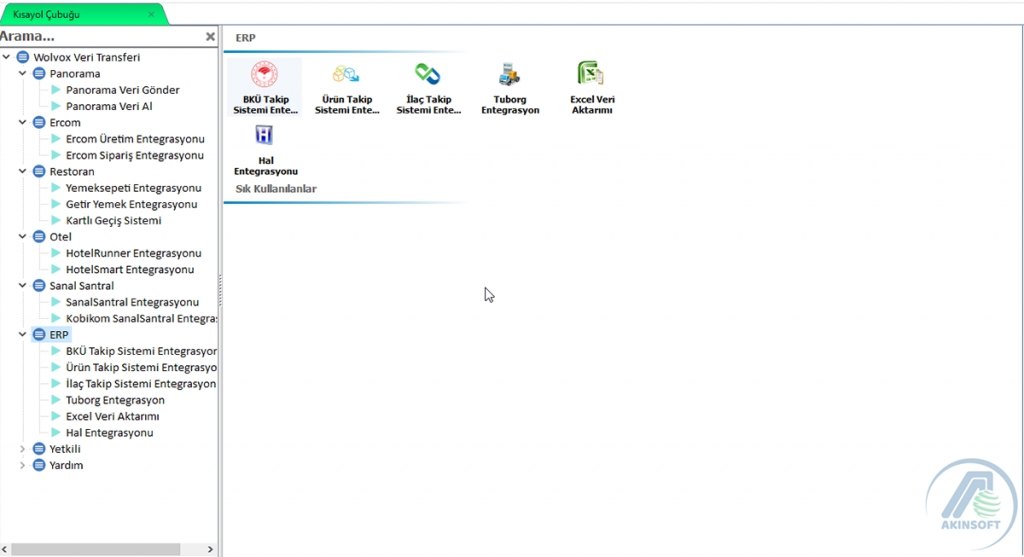Open BKÜ Takip Sistemi Entegrasyonu shortcut icon

[264, 74]
